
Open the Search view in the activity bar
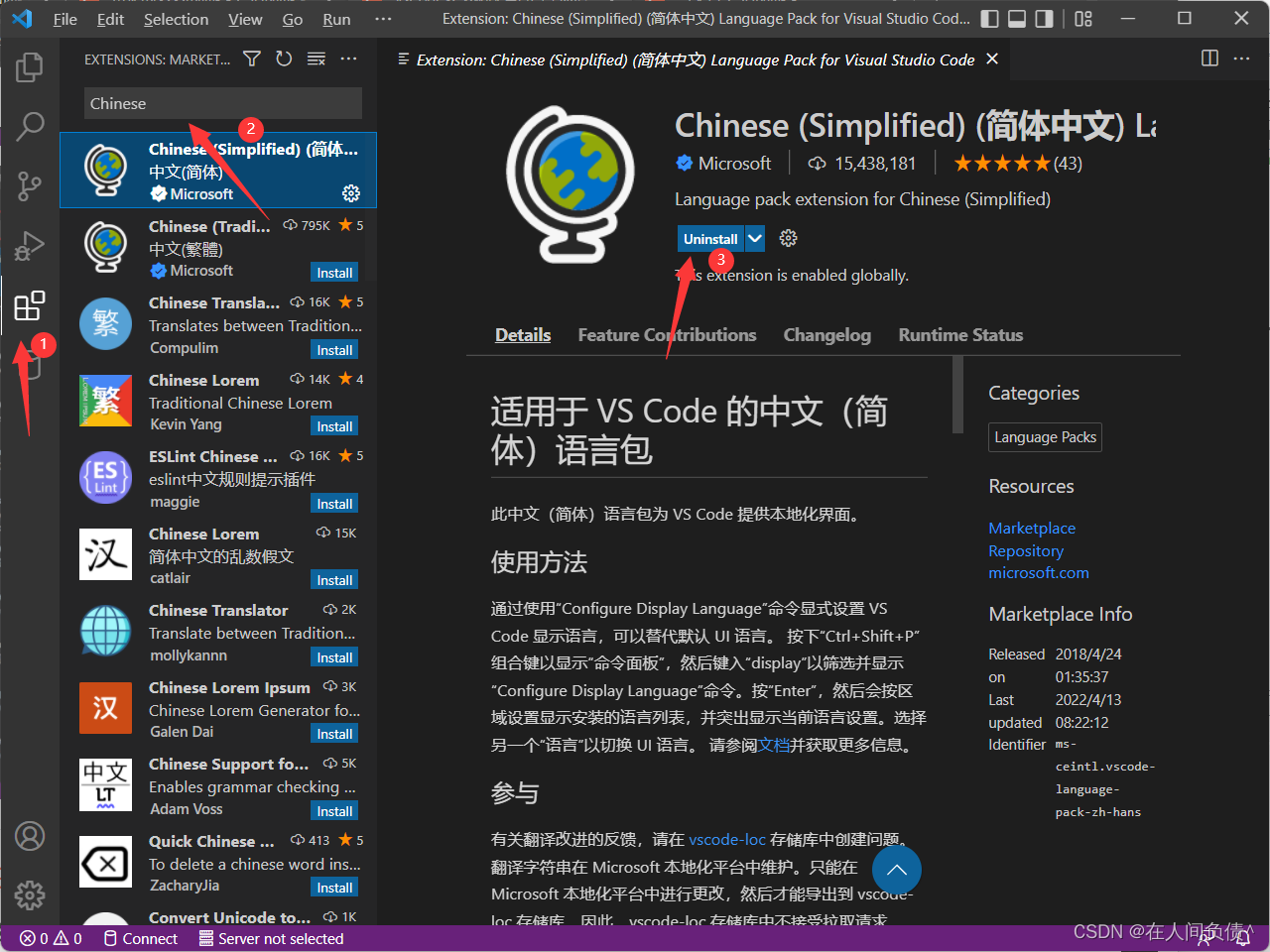tap(30, 126)
